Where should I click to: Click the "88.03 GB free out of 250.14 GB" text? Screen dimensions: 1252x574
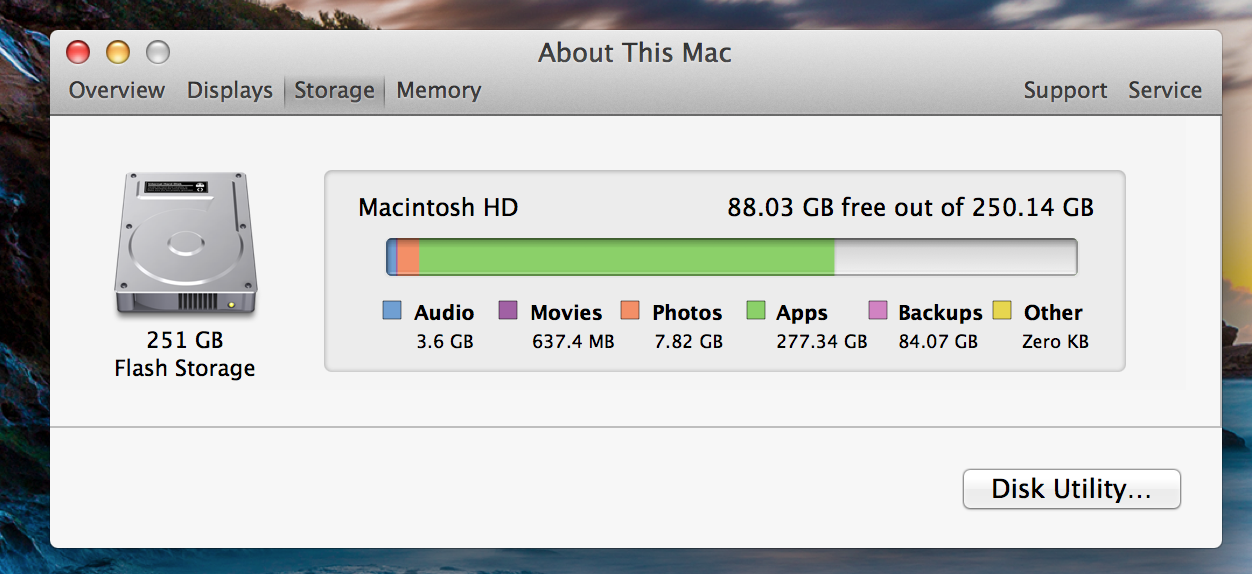tap(910, 208)
